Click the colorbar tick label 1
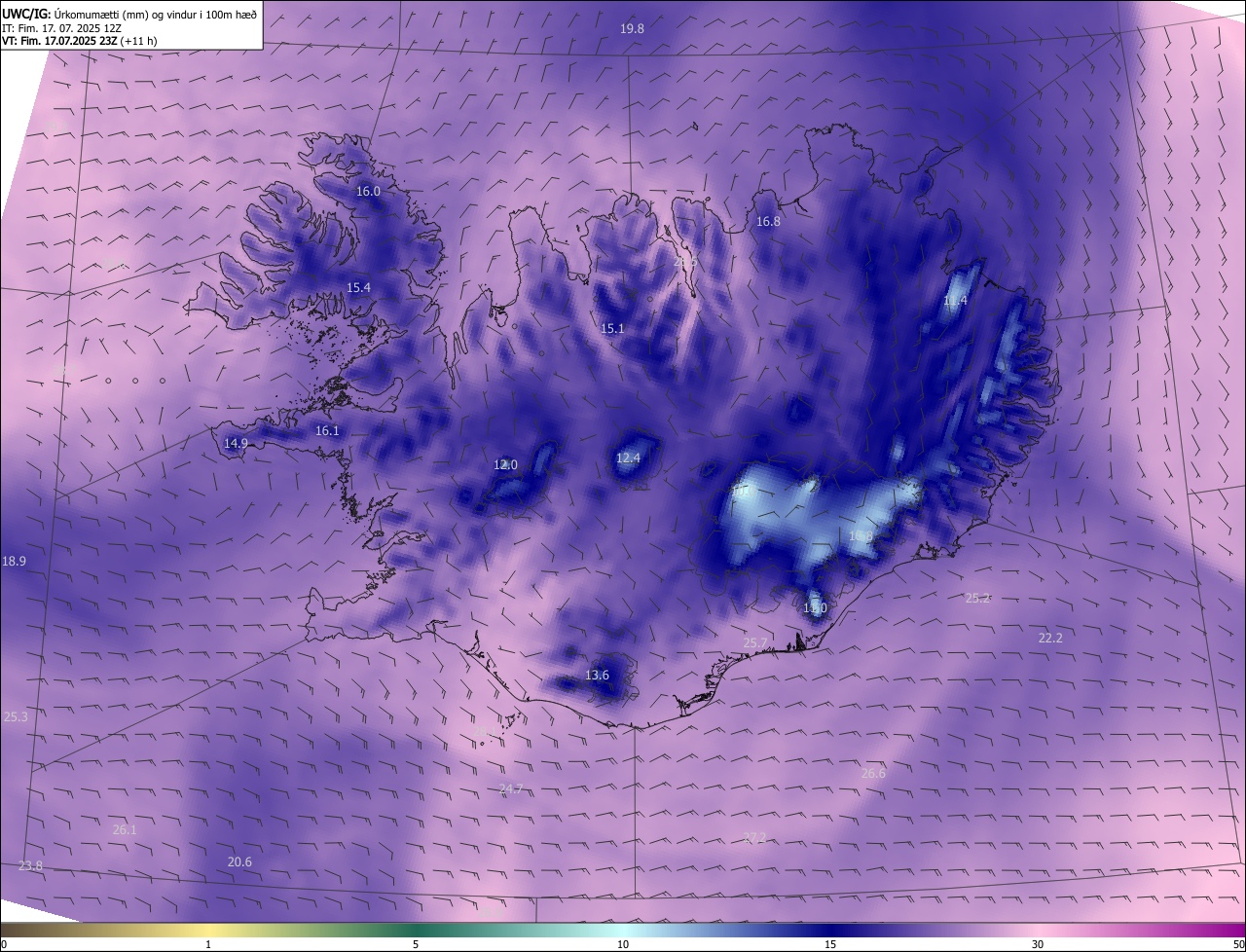The image size is (1246, 952). [208, 944]
